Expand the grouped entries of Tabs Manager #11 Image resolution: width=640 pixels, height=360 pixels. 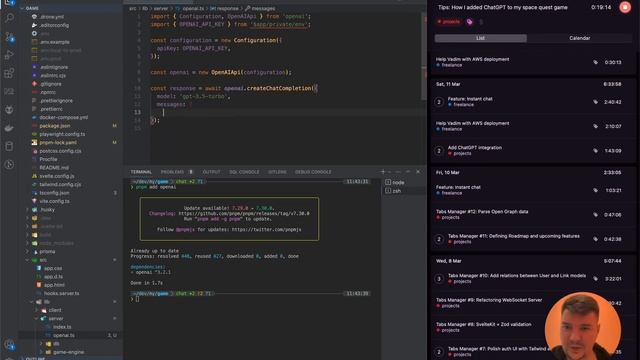click(x=439, y=239)
